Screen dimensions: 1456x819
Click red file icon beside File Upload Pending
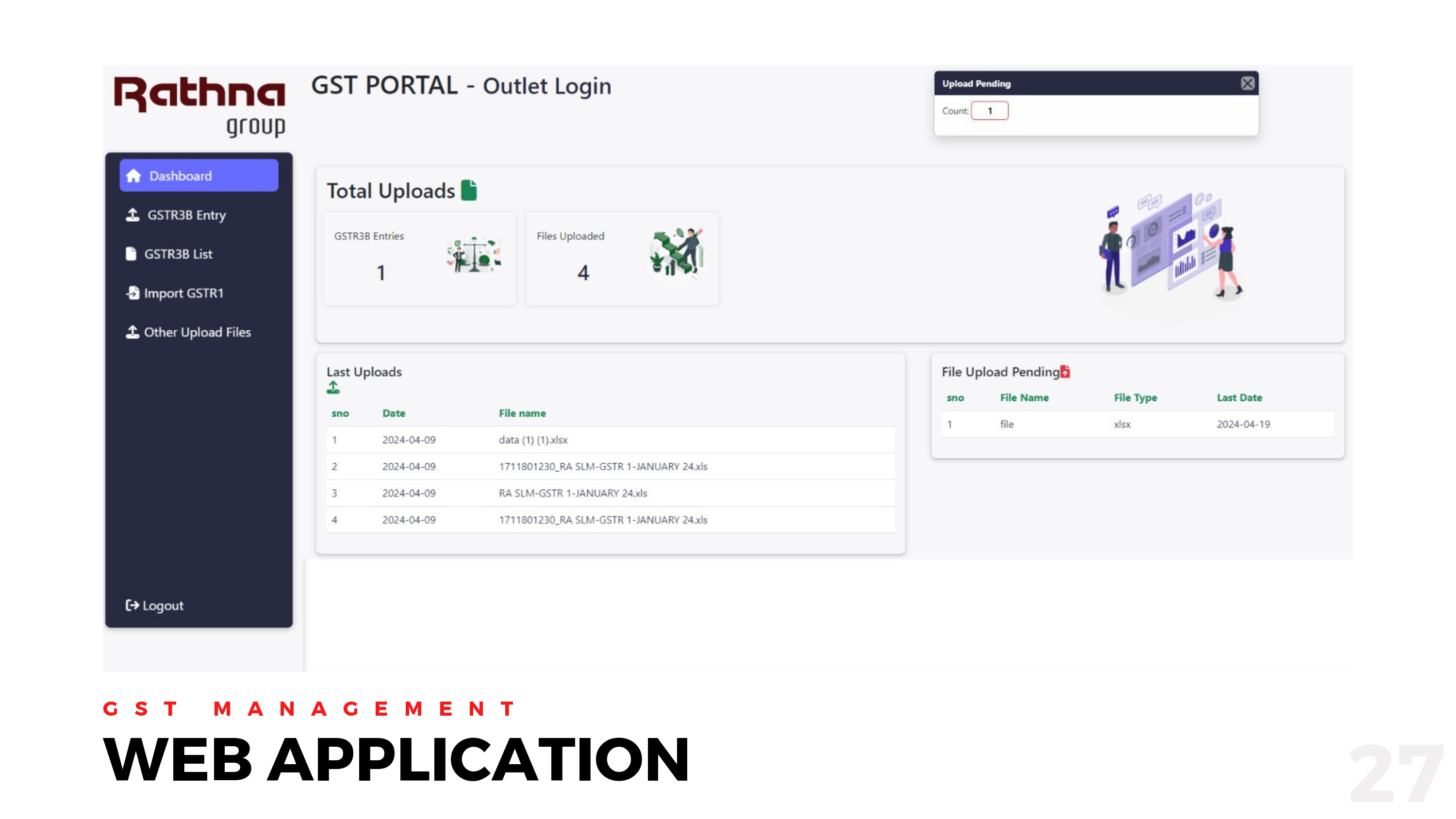[1065, 371]
